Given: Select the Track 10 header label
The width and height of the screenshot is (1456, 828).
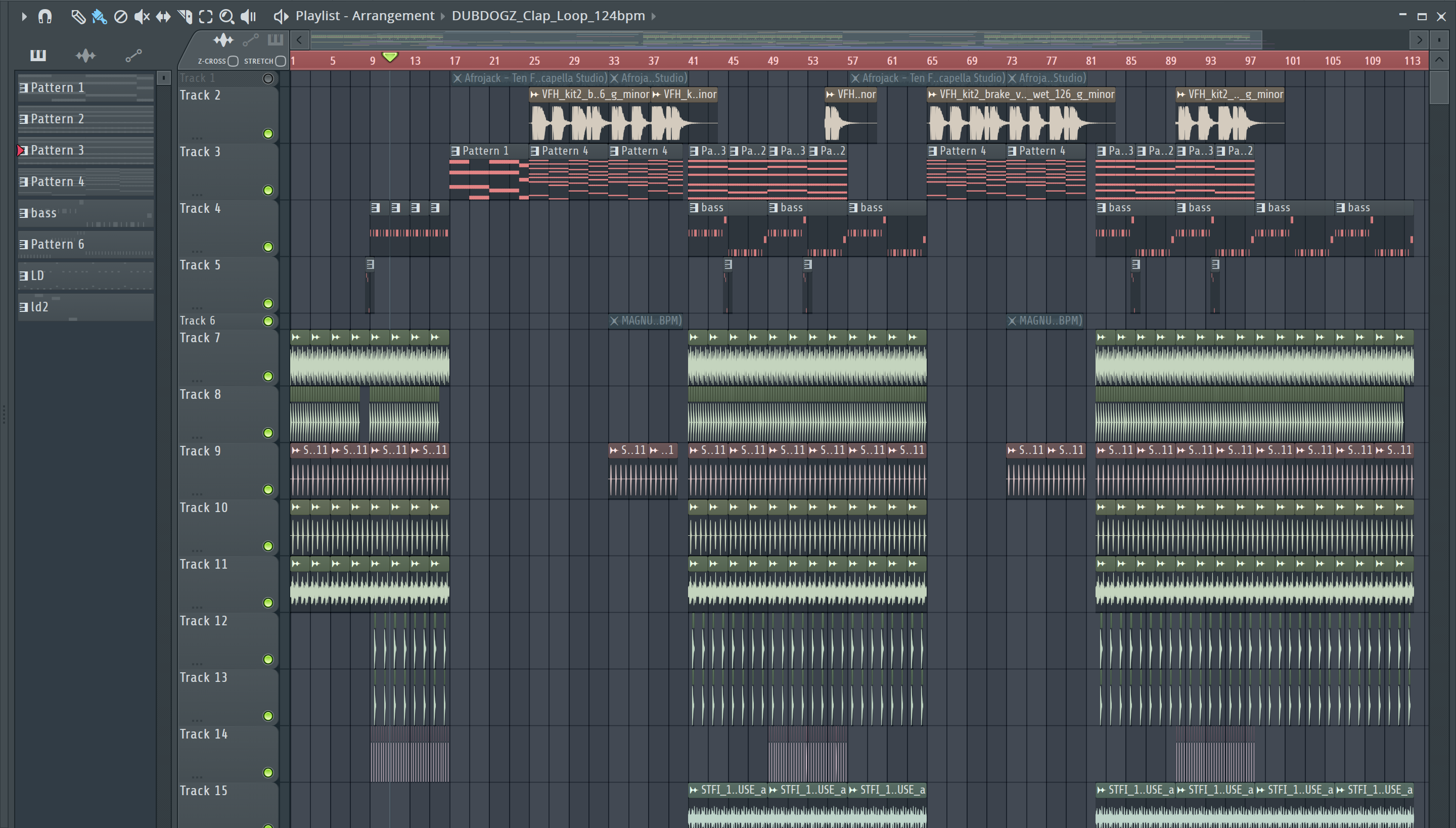Looking at the screenshot, I should [x=204, y=508].
